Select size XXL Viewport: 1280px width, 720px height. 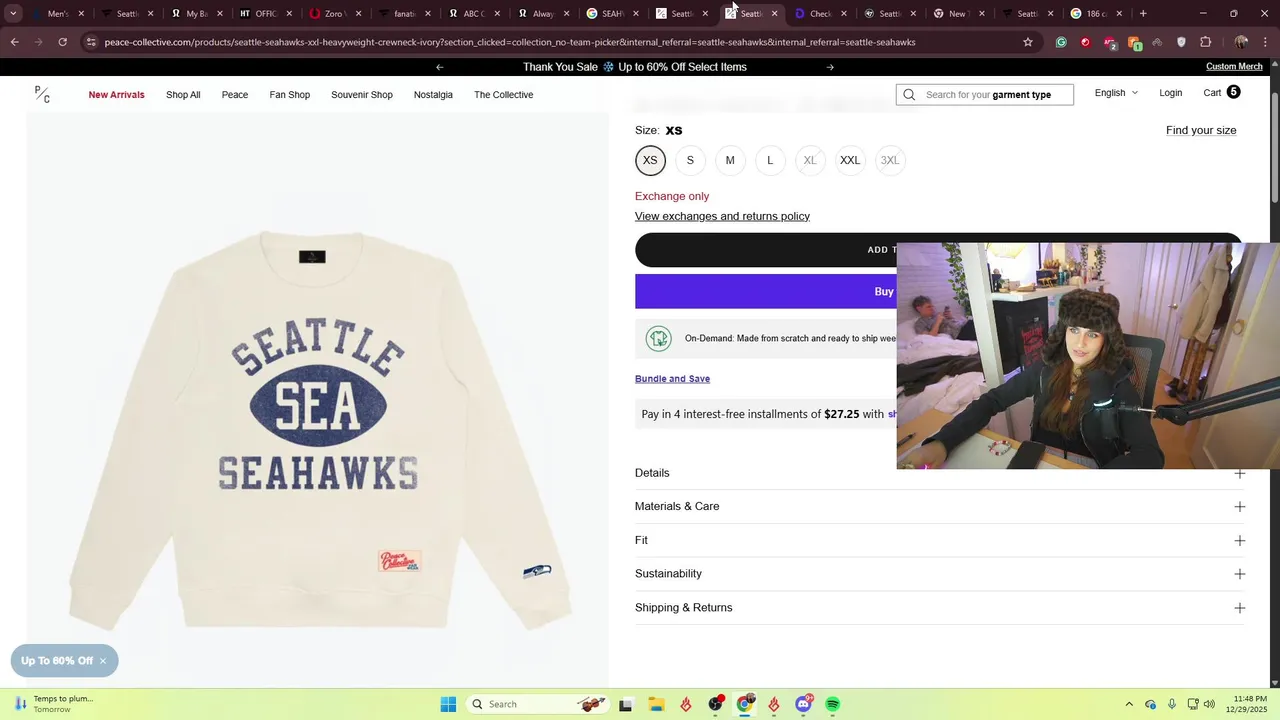coord(850,160)
